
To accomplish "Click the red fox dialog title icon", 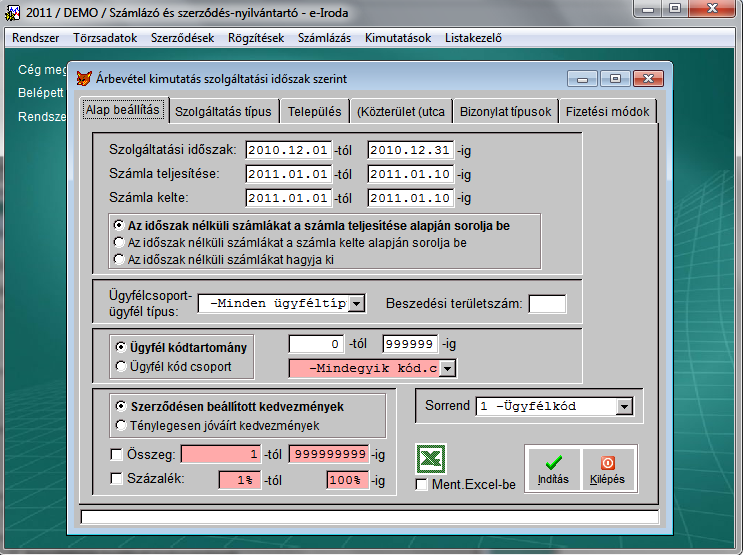I will pyautogui.click(x=83, y=78).
